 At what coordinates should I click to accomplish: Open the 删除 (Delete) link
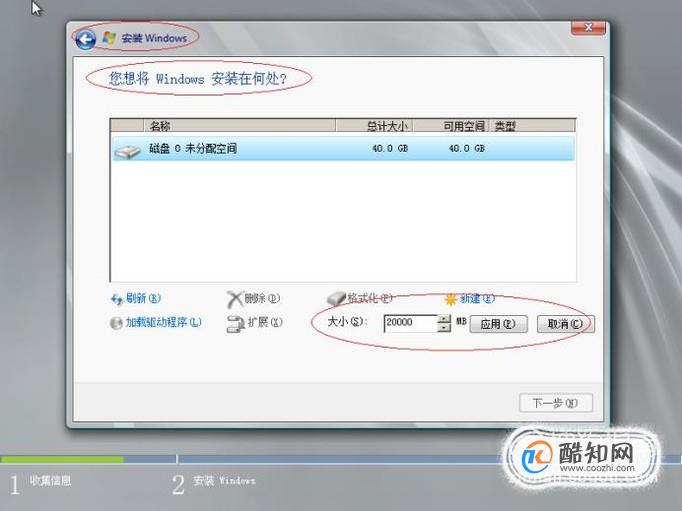[x=262, y=298]
